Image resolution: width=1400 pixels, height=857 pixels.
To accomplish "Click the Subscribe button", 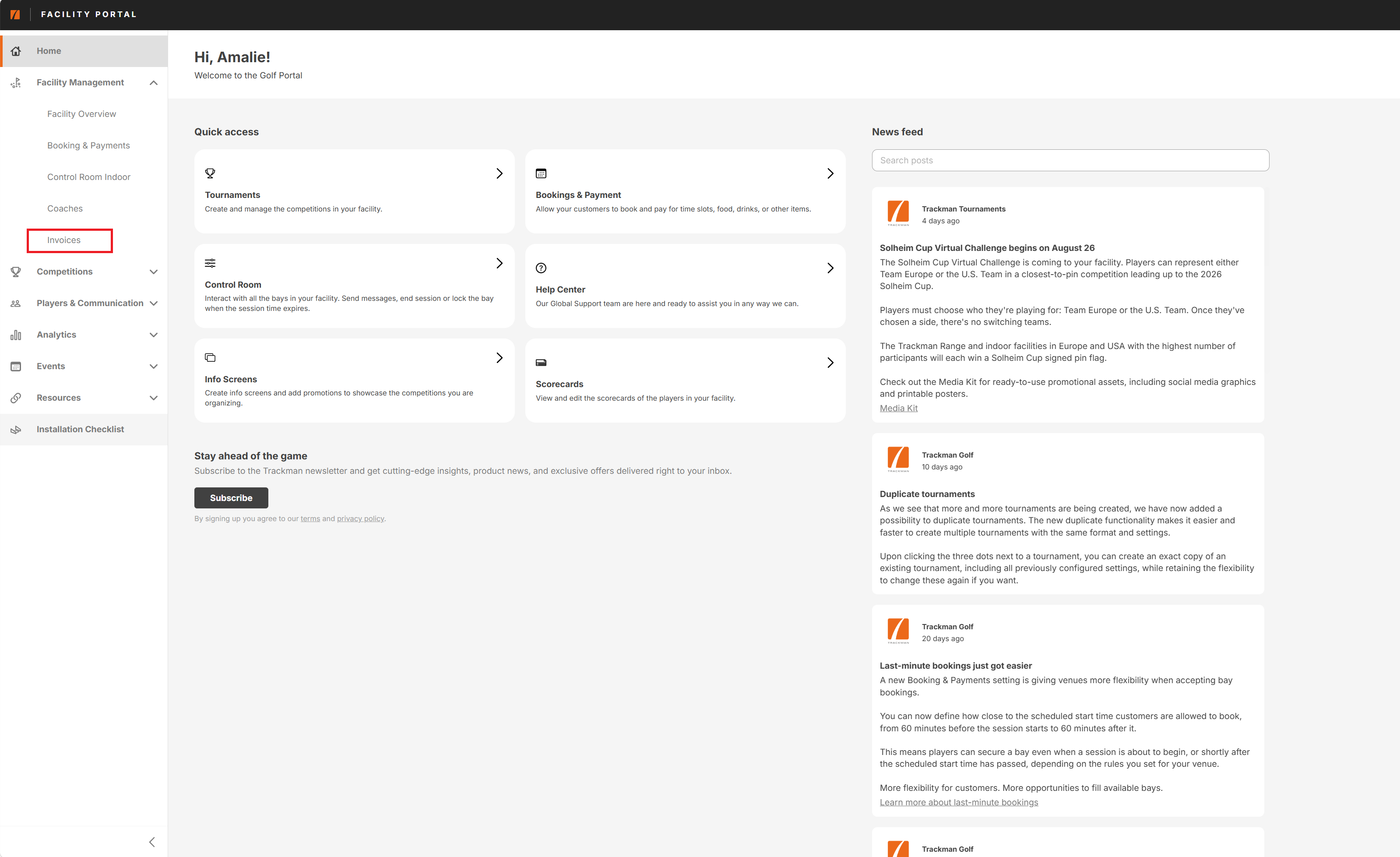I will [x=231, y=498].
